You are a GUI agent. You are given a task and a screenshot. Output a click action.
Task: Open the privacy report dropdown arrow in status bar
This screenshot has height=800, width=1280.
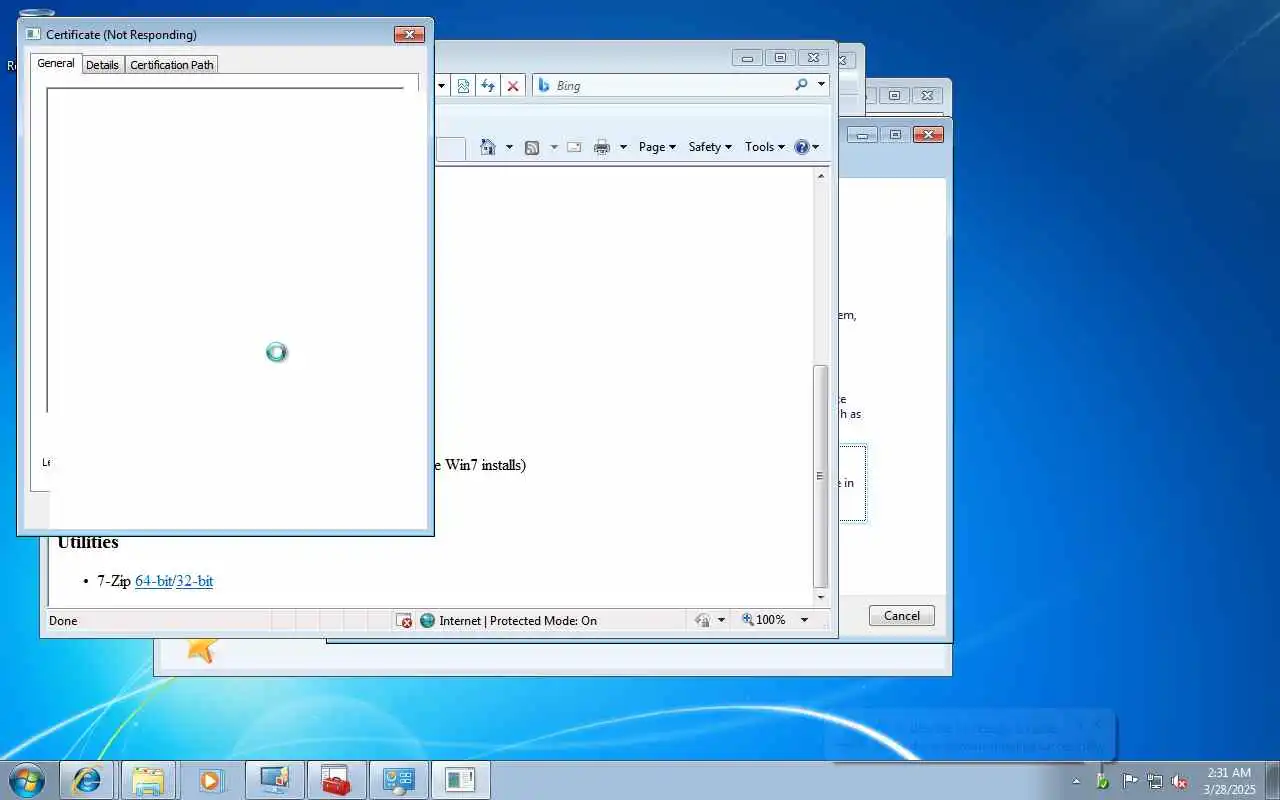pos(721,621)
